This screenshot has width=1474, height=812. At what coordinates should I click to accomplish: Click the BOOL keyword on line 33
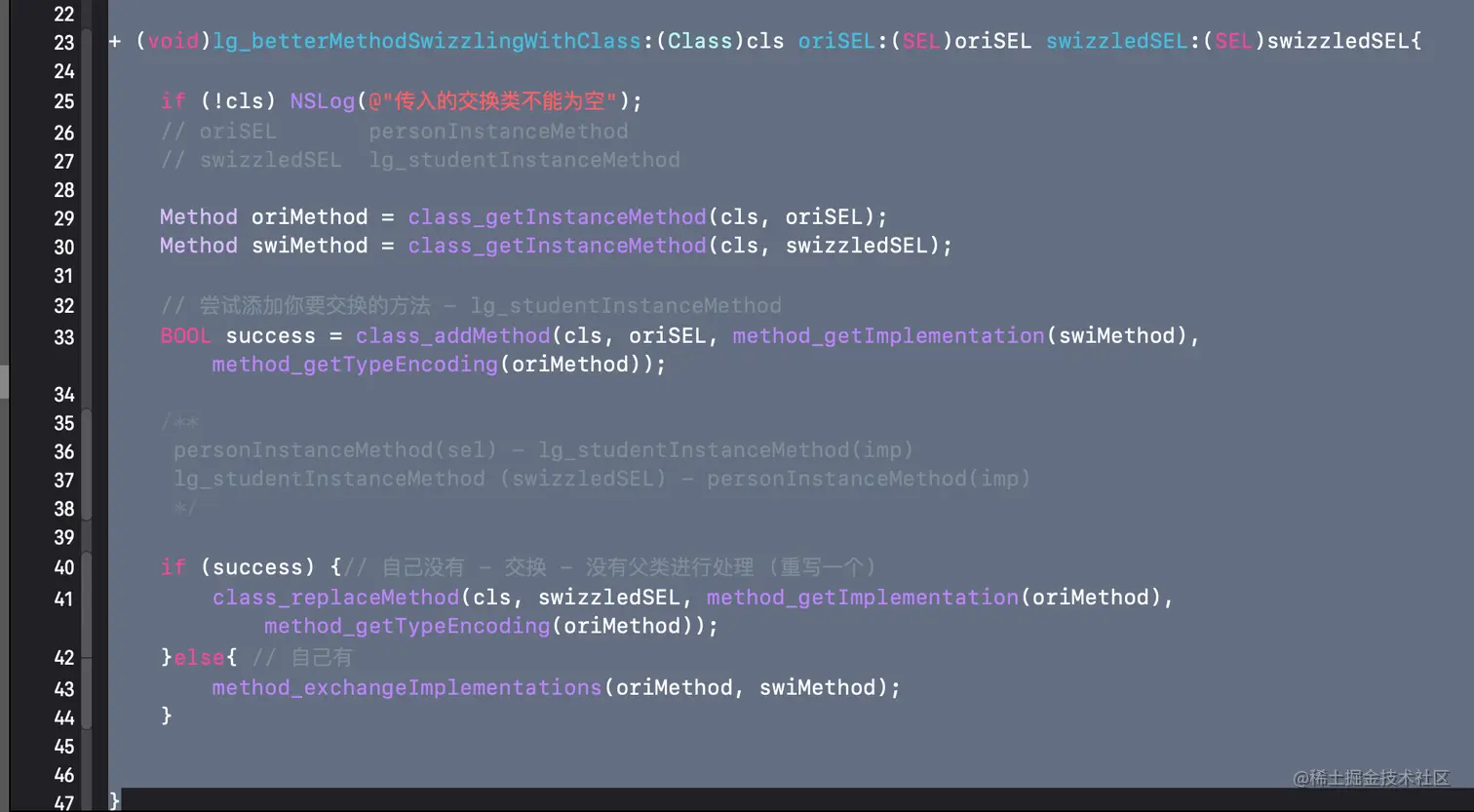[185, 336]
